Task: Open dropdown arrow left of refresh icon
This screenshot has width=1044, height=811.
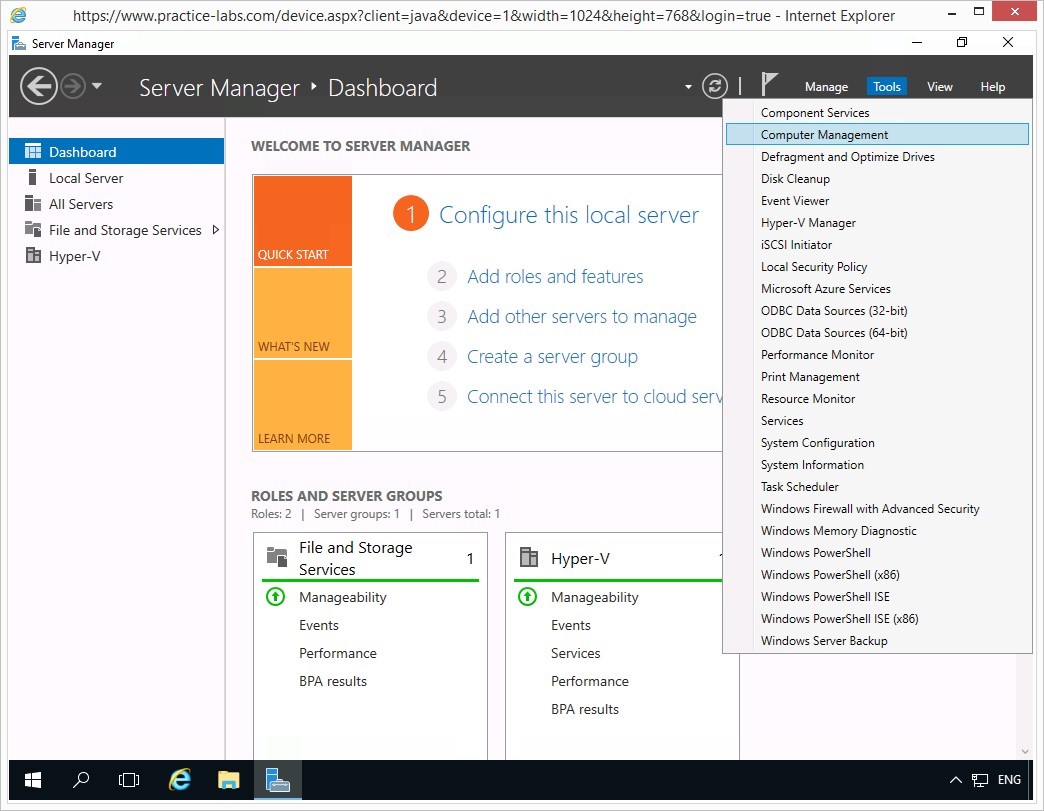Action: [x=688, y=87]
